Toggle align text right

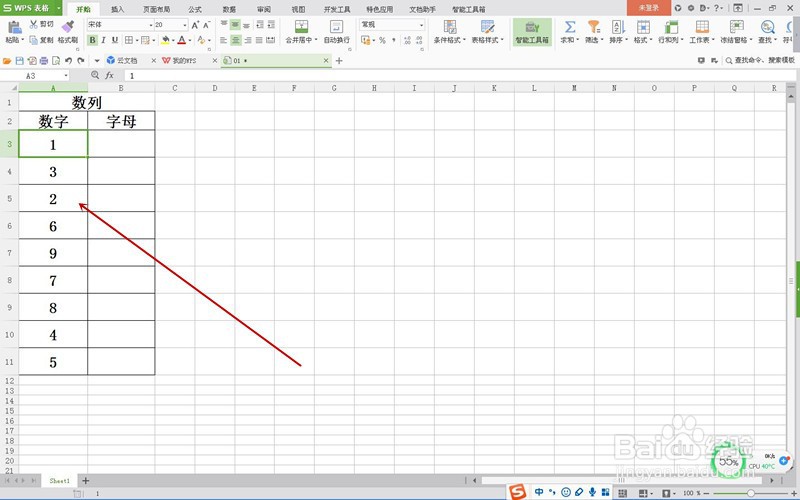point(247,40)
